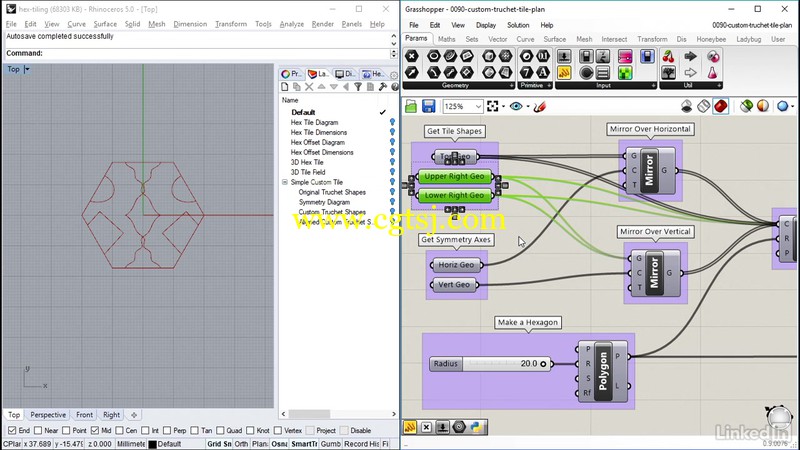Add Jump black arrow in Util panel

coord(690,56)
